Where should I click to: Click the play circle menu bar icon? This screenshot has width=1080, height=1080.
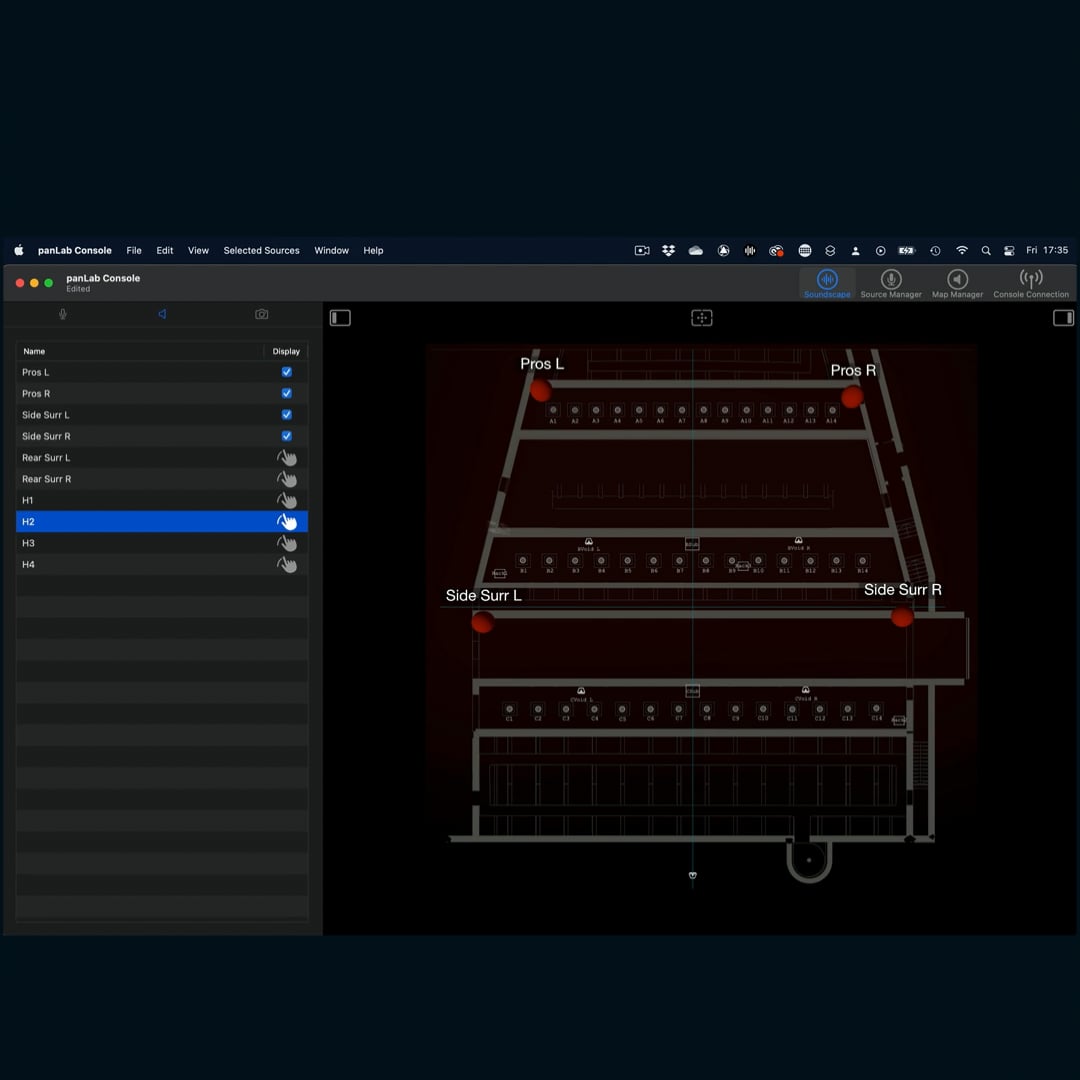(x=880, y=251)
